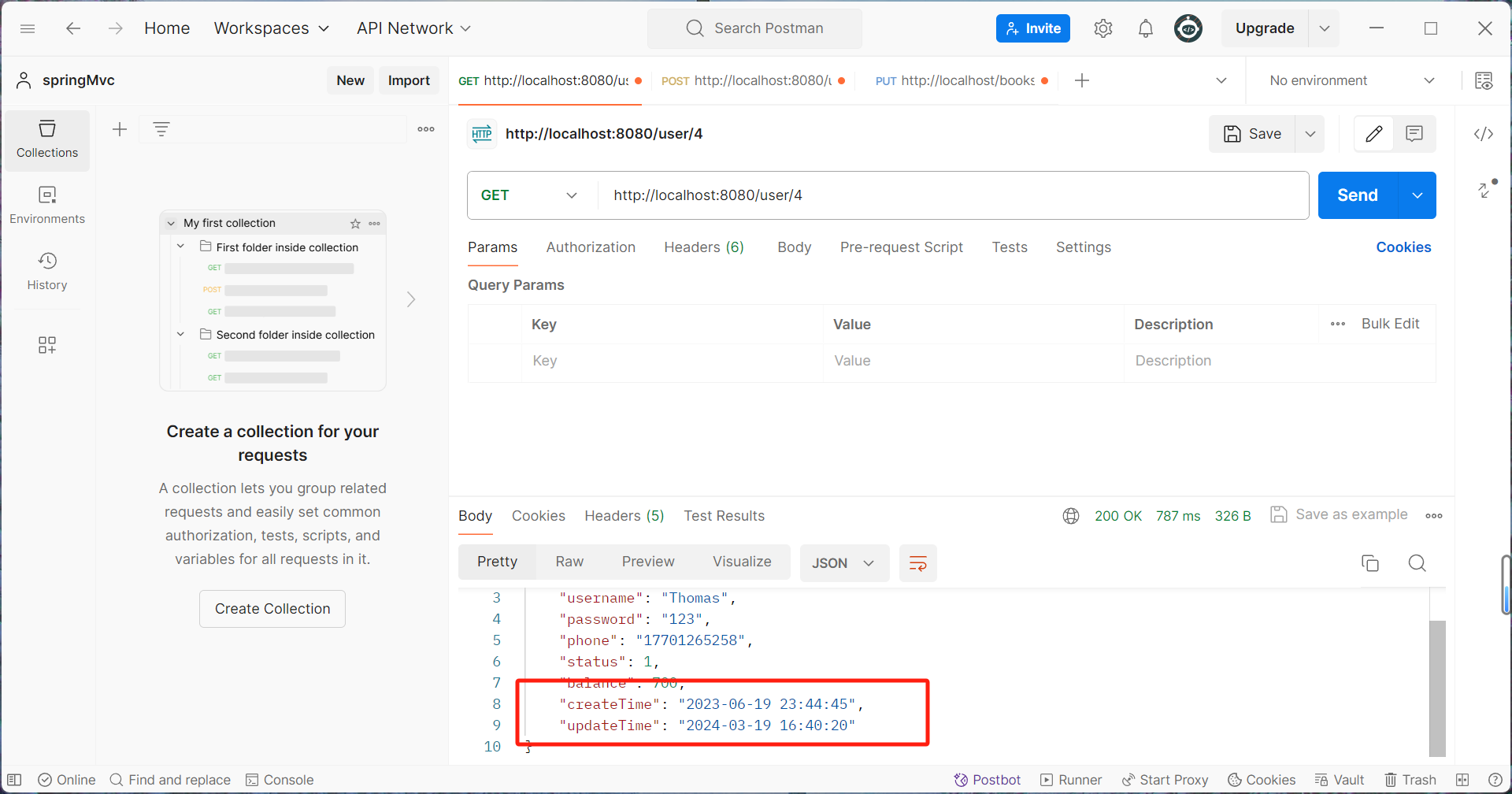The image size is (1512, 794).
Task: Click the response body vertical scrollbar
Action: pyautogui.click(x=1437, y=688)
